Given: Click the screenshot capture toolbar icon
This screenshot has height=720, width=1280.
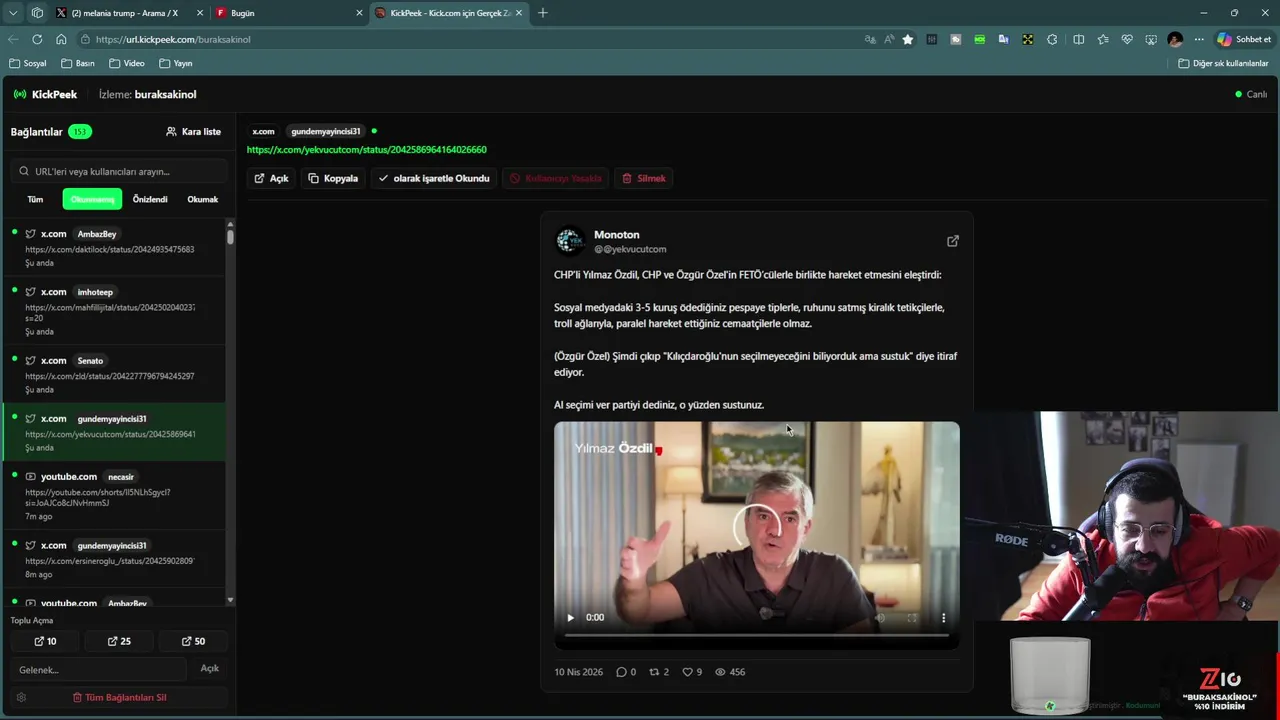Looking at the screenshot, I should click(1151, 39).
